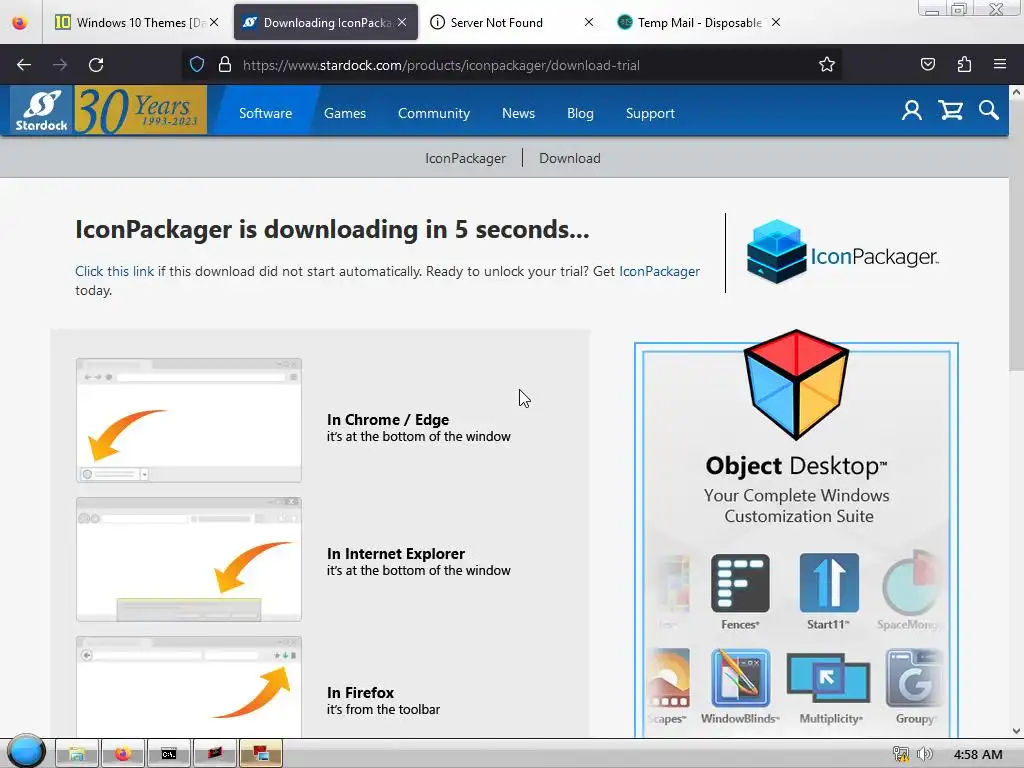Open the Firefox extensions icon

964,65
